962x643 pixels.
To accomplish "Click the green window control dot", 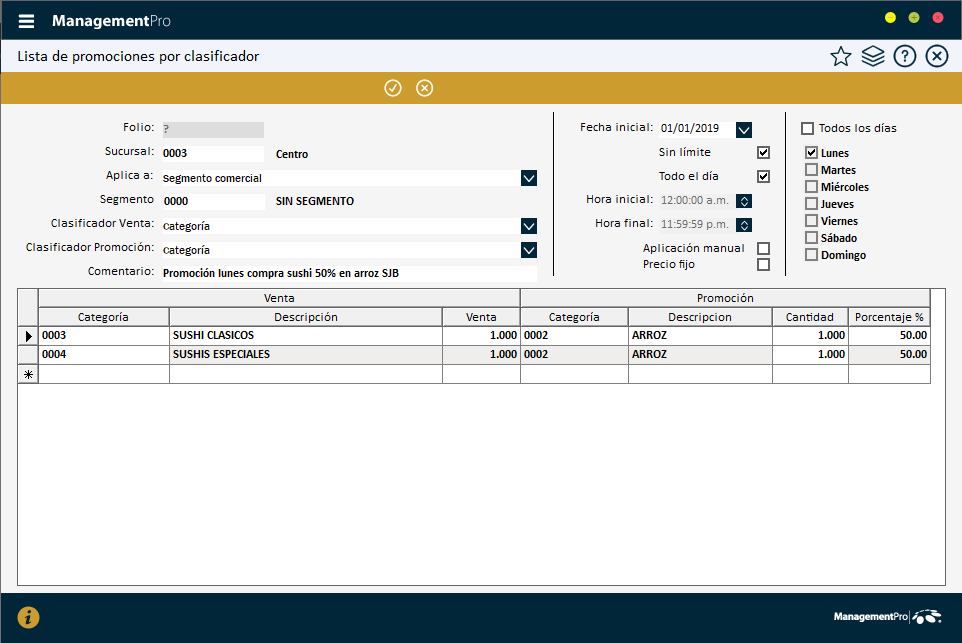I will coord(914,18).
